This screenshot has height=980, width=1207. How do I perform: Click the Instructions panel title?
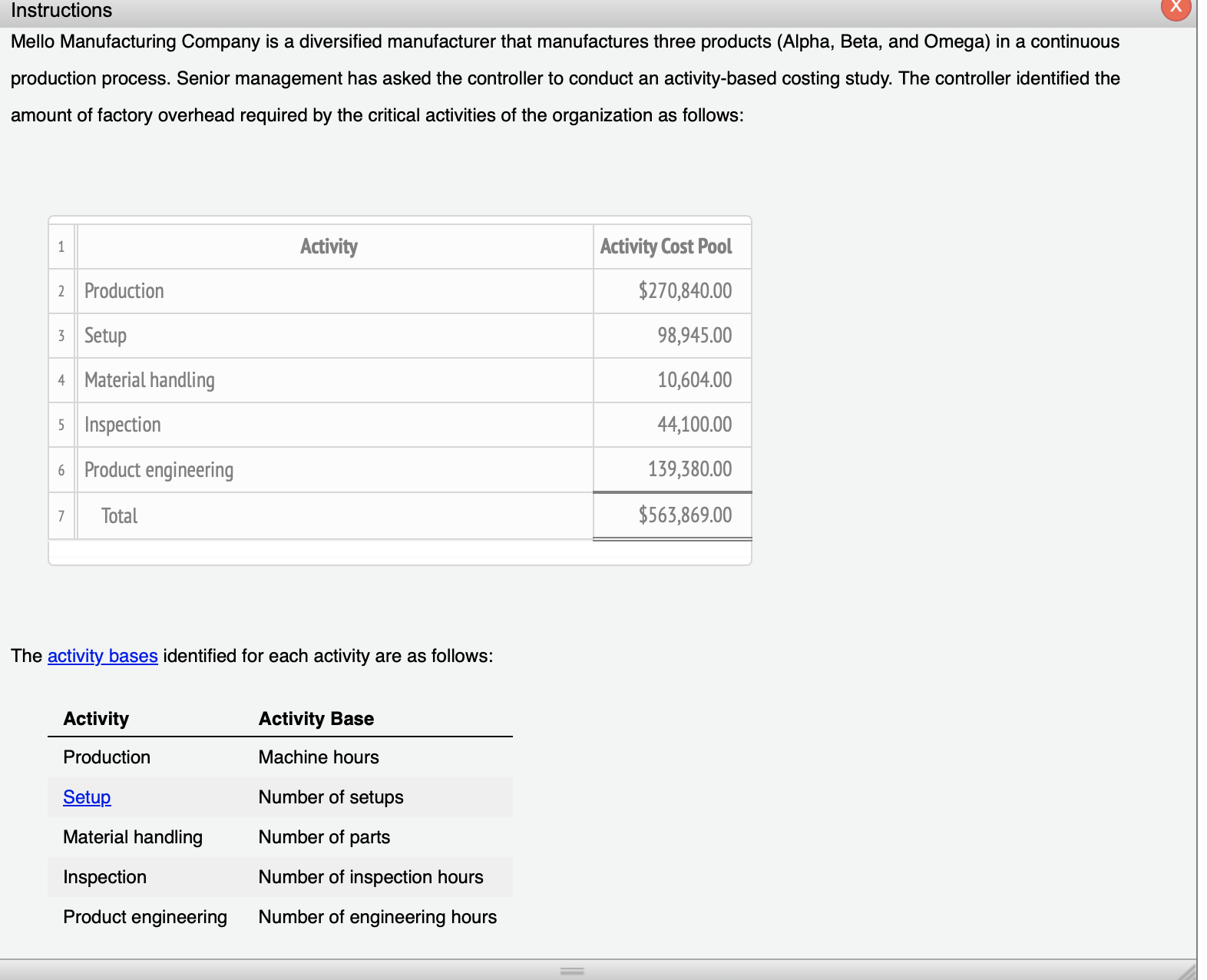point(61,10)
